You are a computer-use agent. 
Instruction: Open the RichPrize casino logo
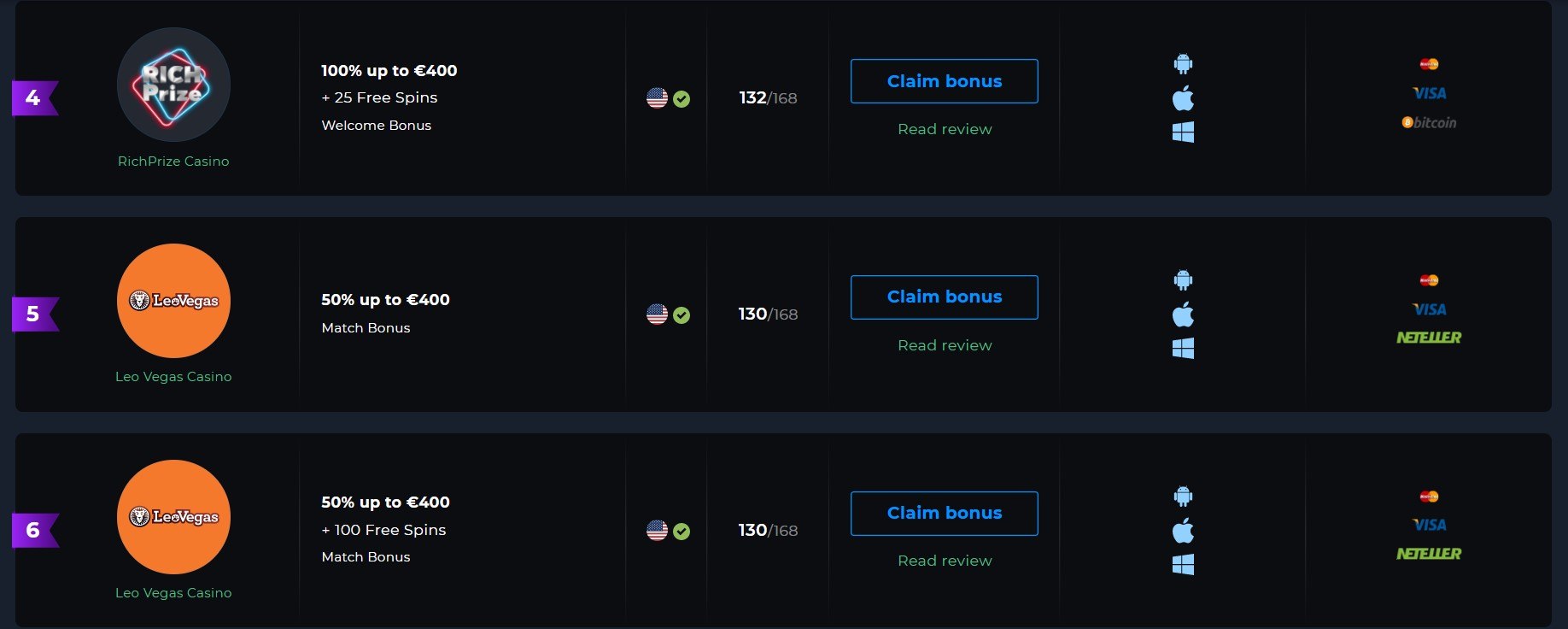pyautogui.click(x=173, y=85)
